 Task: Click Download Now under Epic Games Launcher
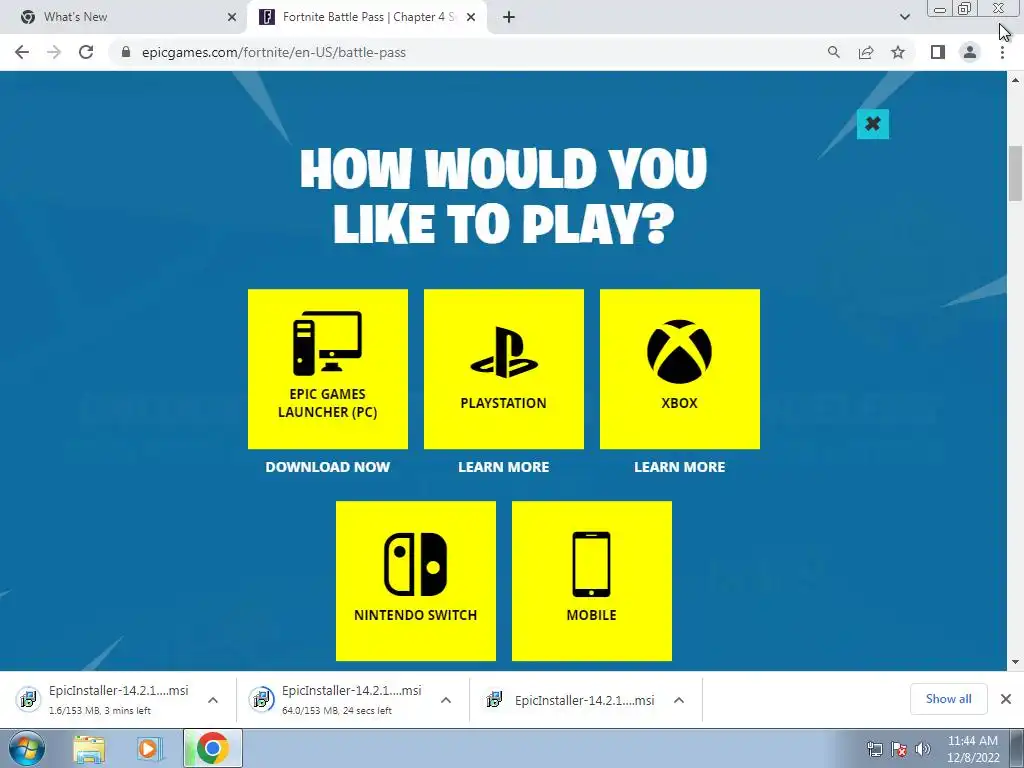coord(328,467)
